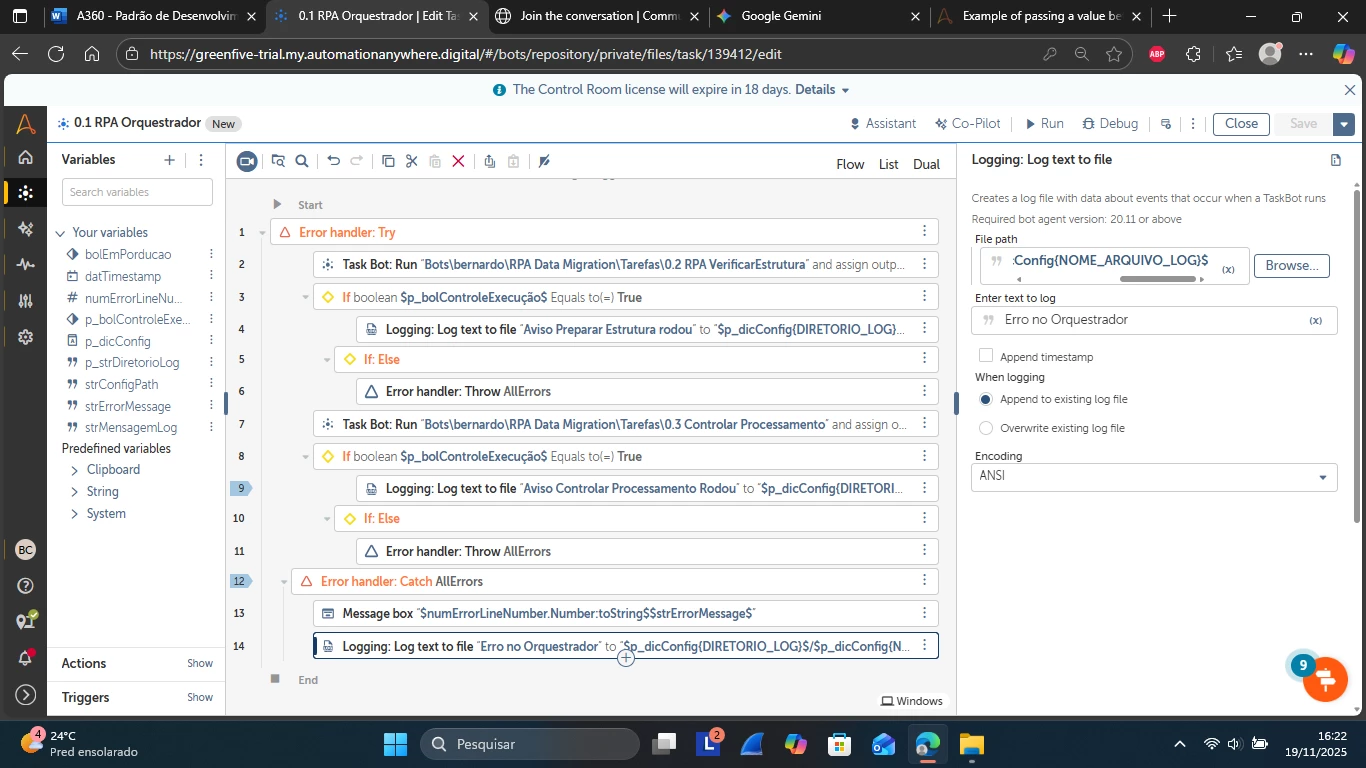The image size is (1366, 768).
Task: Click the File path horizontal scrollbar
Action: point(1159,279)
